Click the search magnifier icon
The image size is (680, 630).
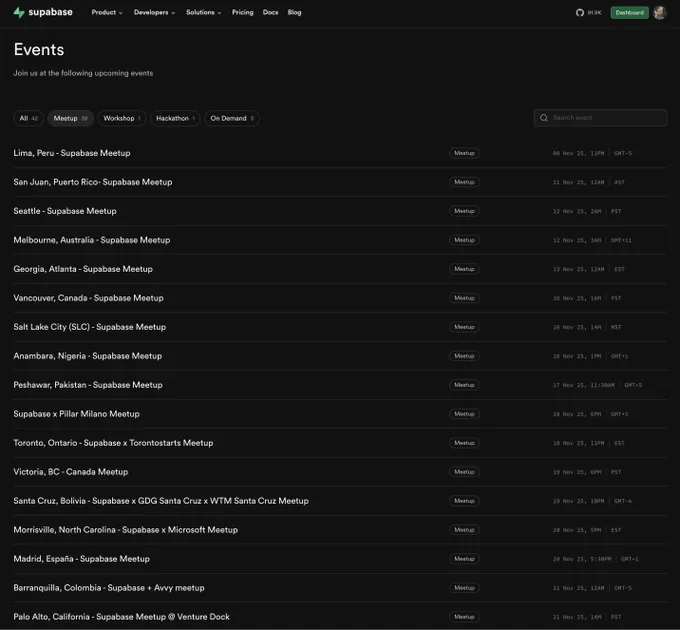click(x=543, y=118)
